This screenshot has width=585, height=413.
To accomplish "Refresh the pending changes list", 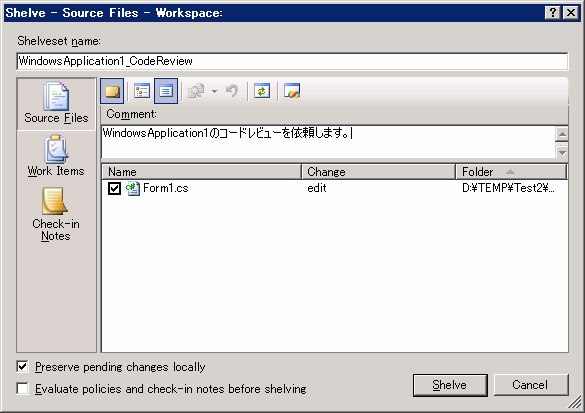I will (262, 91).
